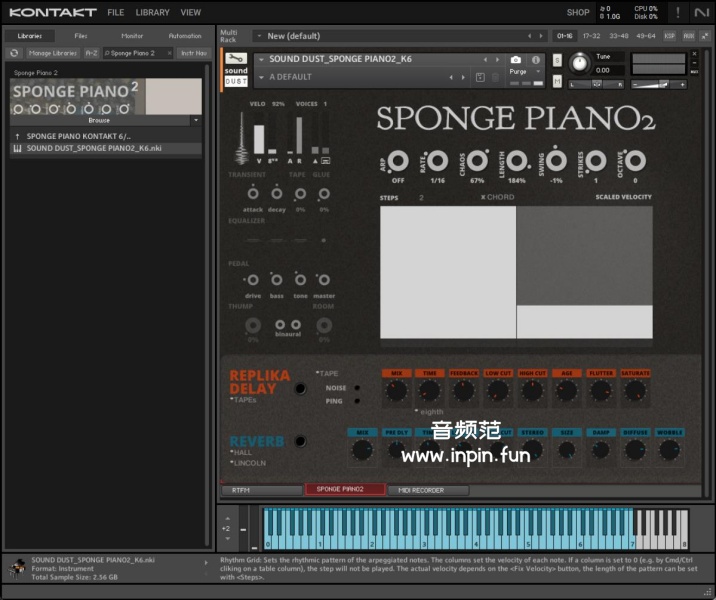Open the instrument info icon
This screenshot has width=716, height=600.
(x=537, y=60)
